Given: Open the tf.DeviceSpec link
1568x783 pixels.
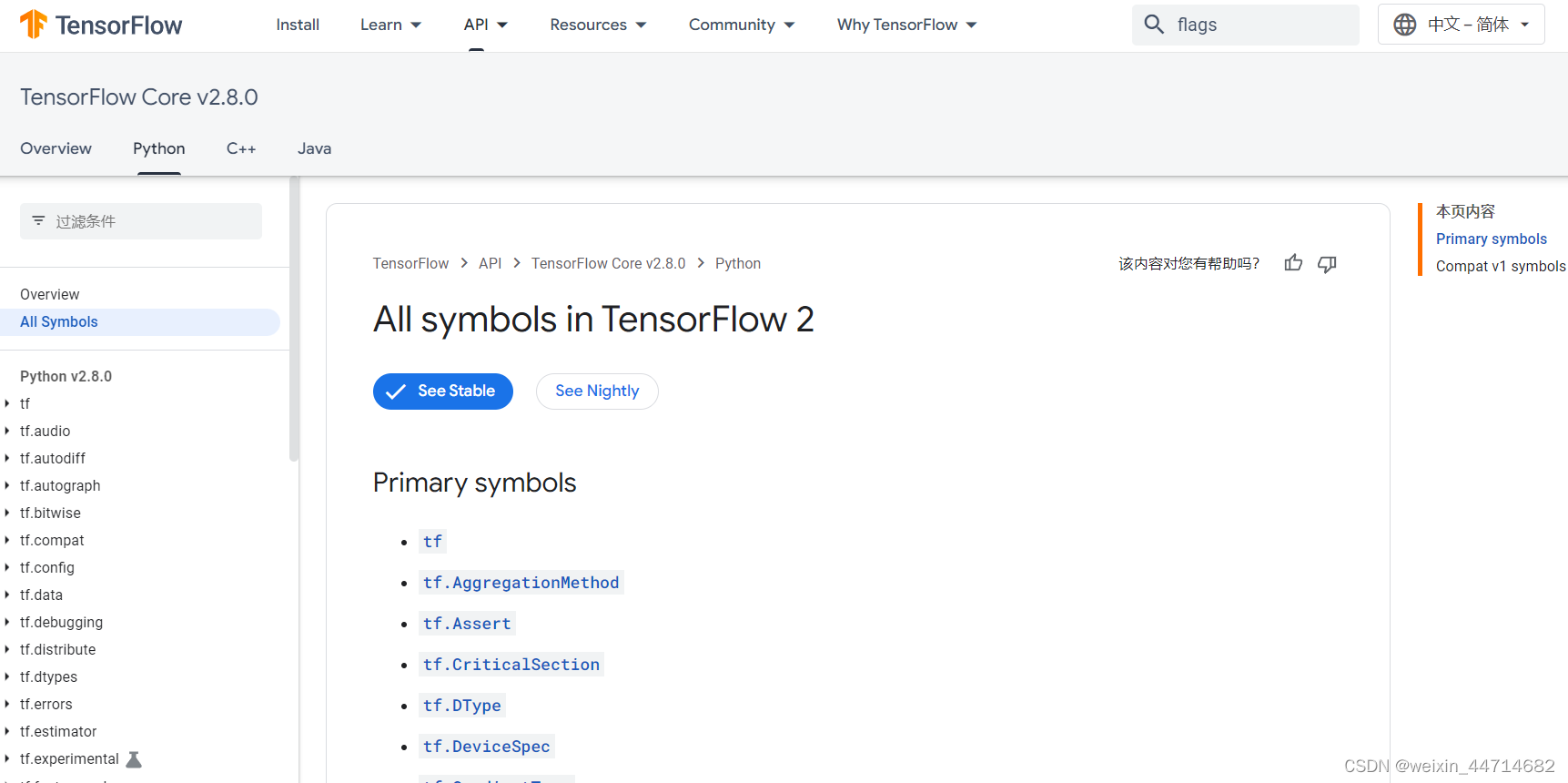Looking at the screenshot, I should click(487, 747).
